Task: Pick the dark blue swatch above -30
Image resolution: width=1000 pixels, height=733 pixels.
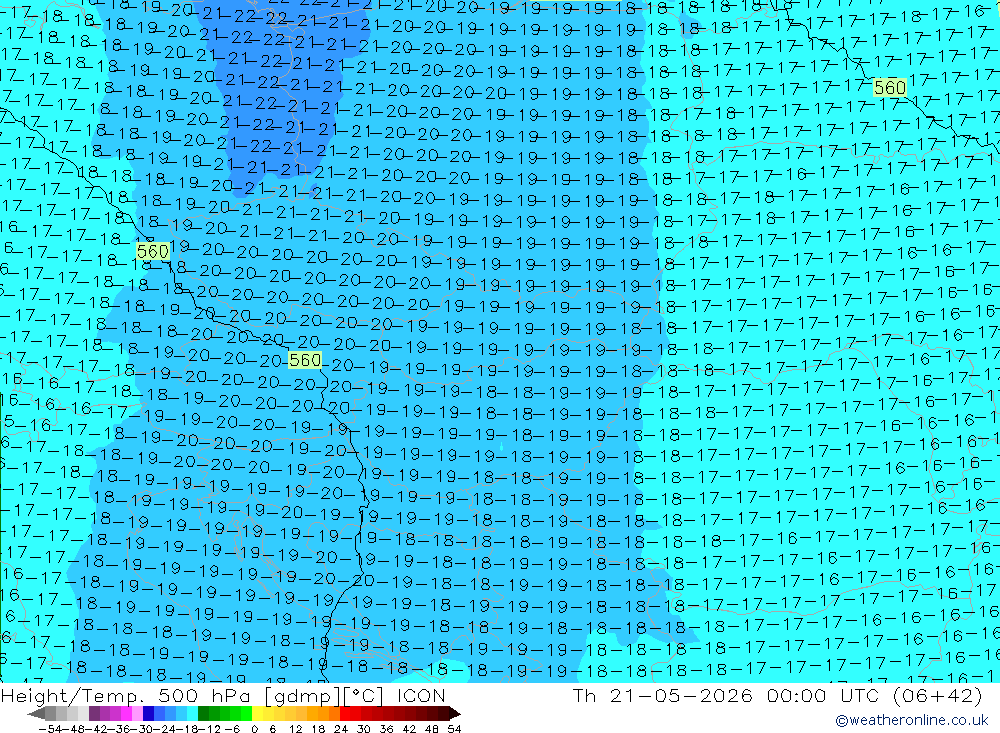Action: [148, 714]
